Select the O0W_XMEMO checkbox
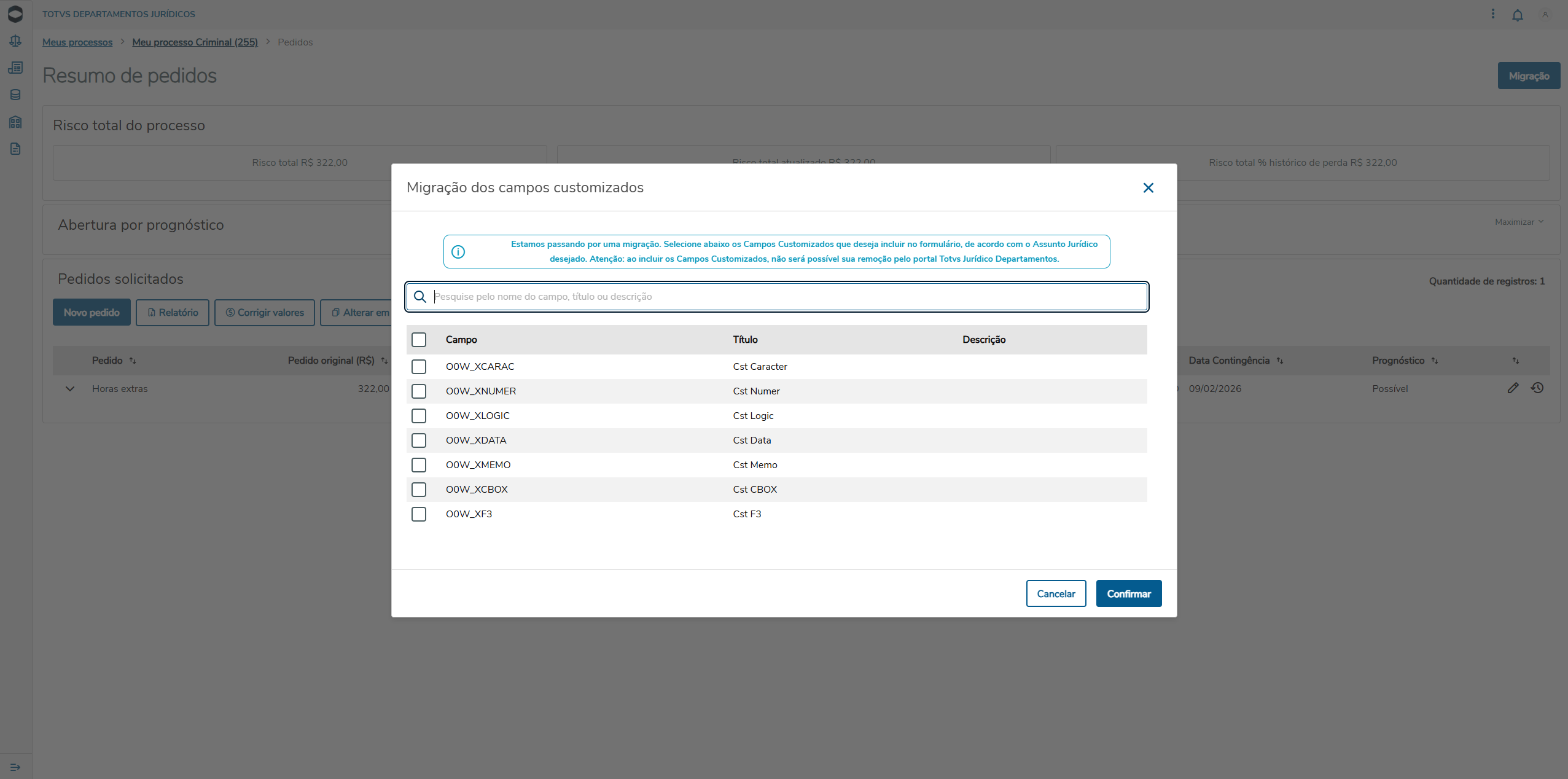1568x779 pixels. (x=419, y=465)
